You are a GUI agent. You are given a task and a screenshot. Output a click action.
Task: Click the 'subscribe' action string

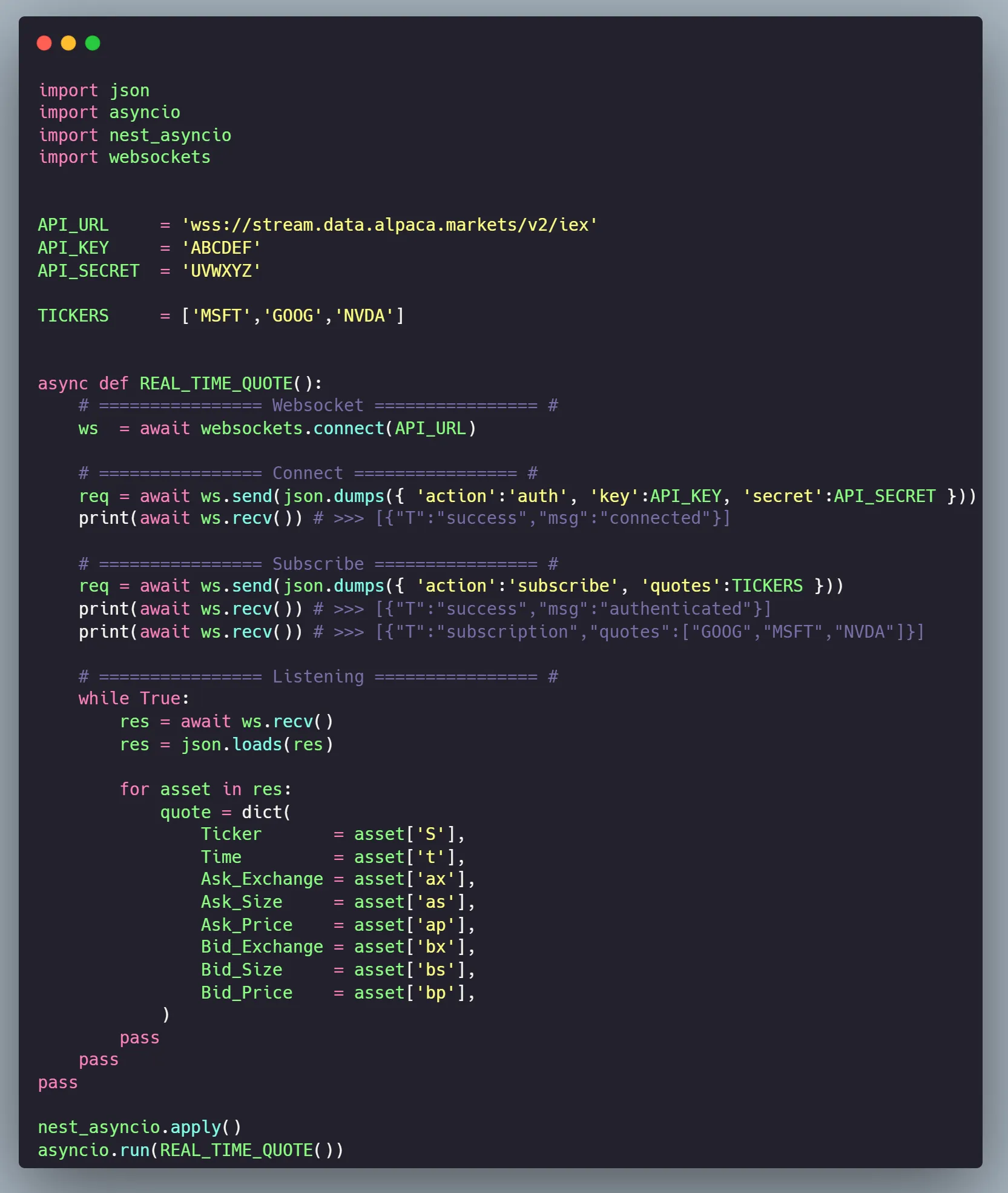point(562,586)
